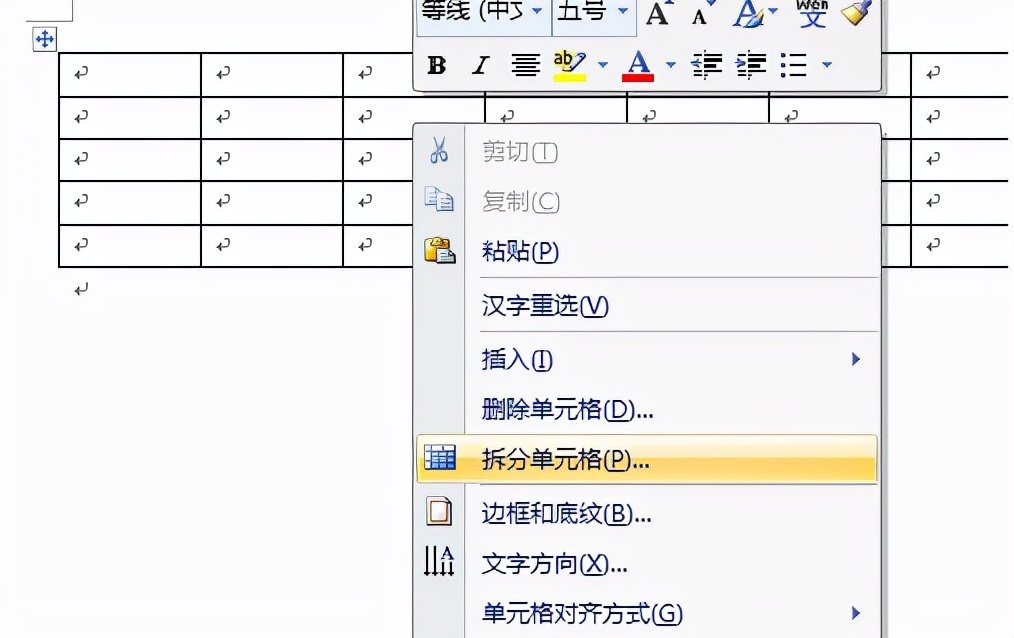Toggle bold formatting in mini toolbar

(437, 65)
